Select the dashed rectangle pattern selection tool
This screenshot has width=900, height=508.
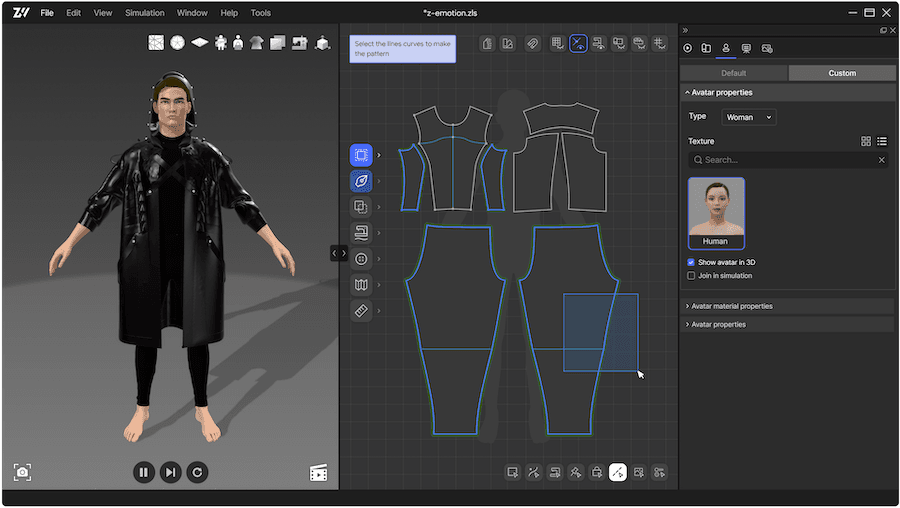[361, 155]
